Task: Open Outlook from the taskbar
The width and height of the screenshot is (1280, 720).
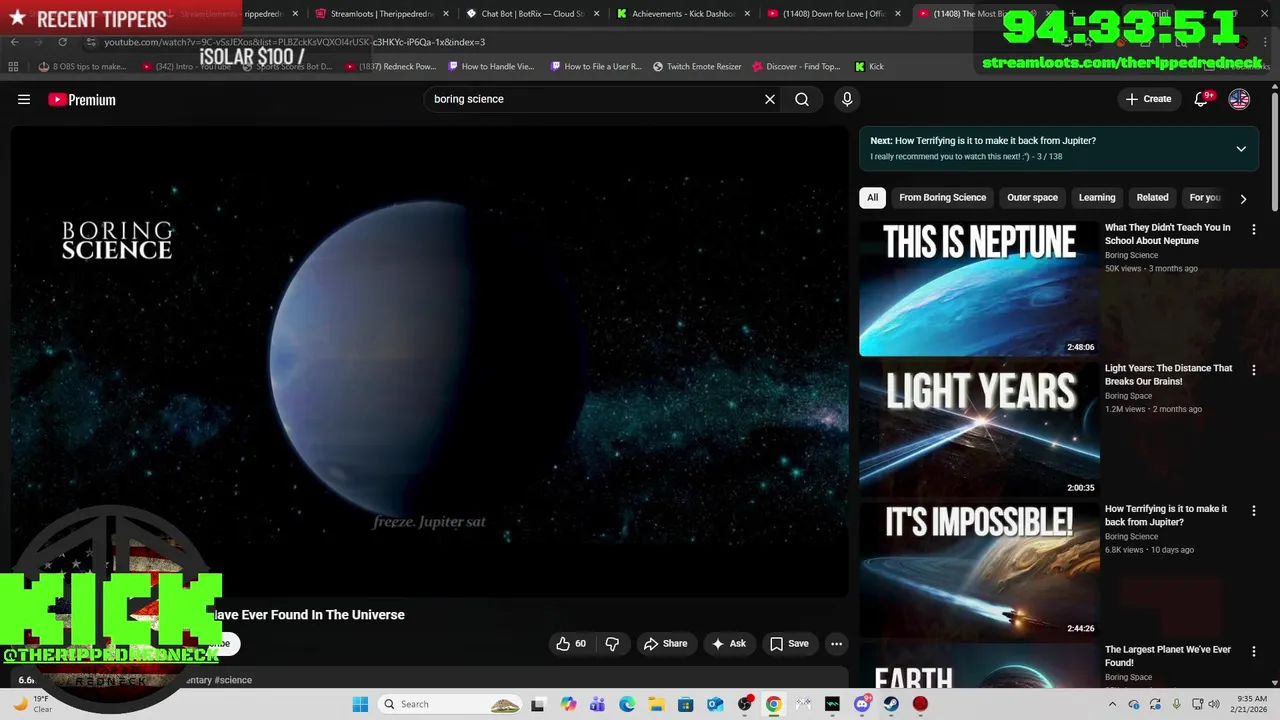Action: (x=715, y=704)
